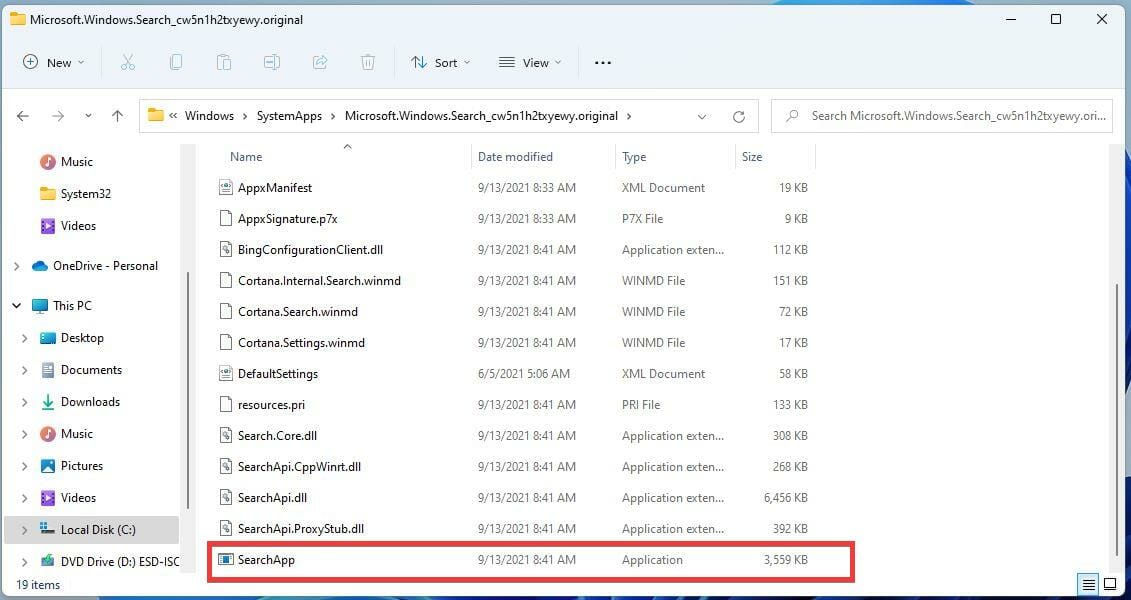Open the Sort dropdown
This screenshot has height=600, width=1131.
click(x=440, y=62)
